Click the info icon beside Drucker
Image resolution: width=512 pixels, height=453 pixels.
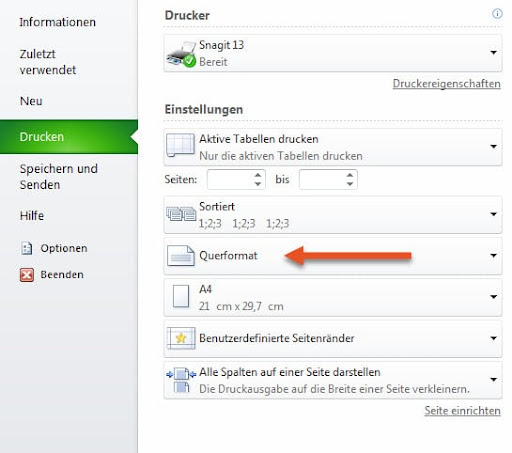pos(497,14)
